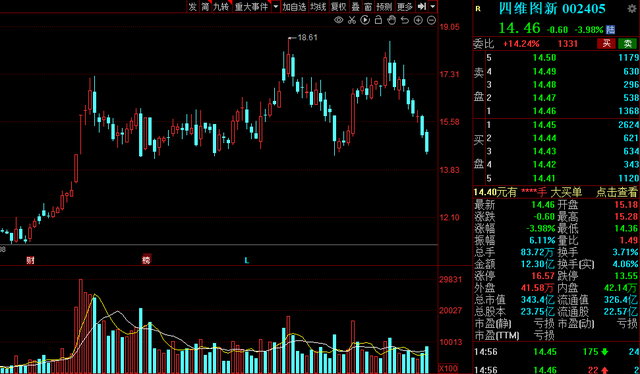Click the red 买 buy button

pyautogui.click(x=607, y=43)
